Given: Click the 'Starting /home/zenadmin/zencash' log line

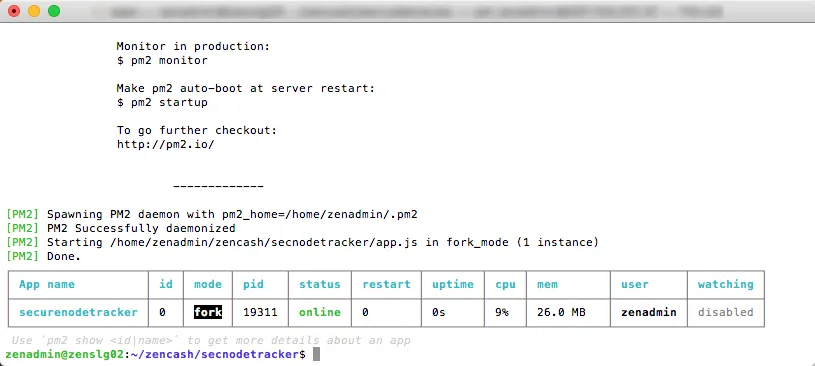Looking at the screenshot, I should coord(302,242).
